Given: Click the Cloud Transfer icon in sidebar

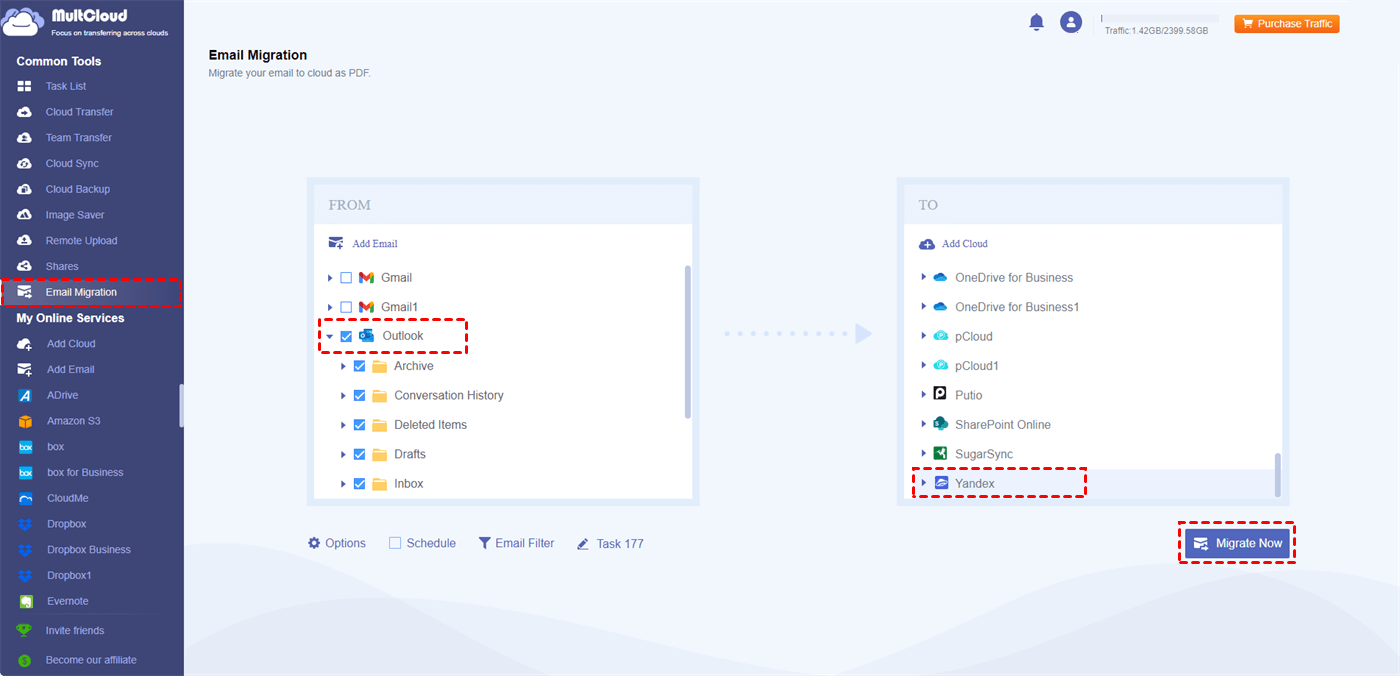Looking at the screenshot, I should [25, 112].
